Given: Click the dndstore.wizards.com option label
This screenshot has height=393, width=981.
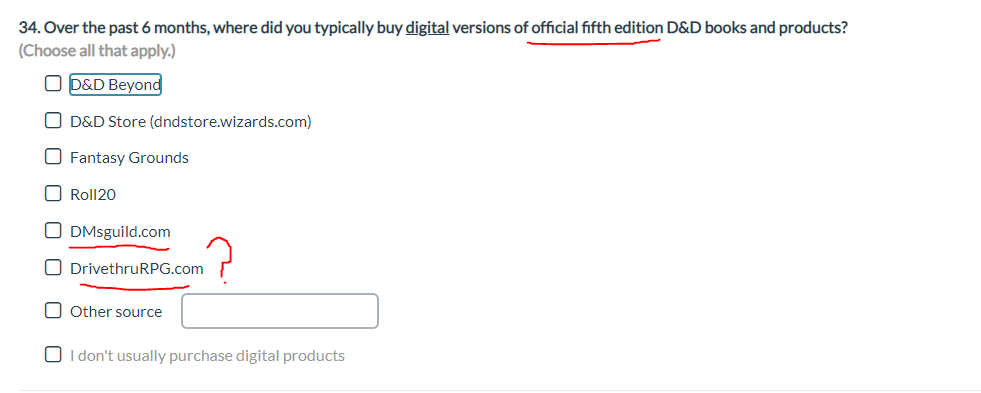Looking at the screenshot, I should pyautogui.click(x=190, y=121).
